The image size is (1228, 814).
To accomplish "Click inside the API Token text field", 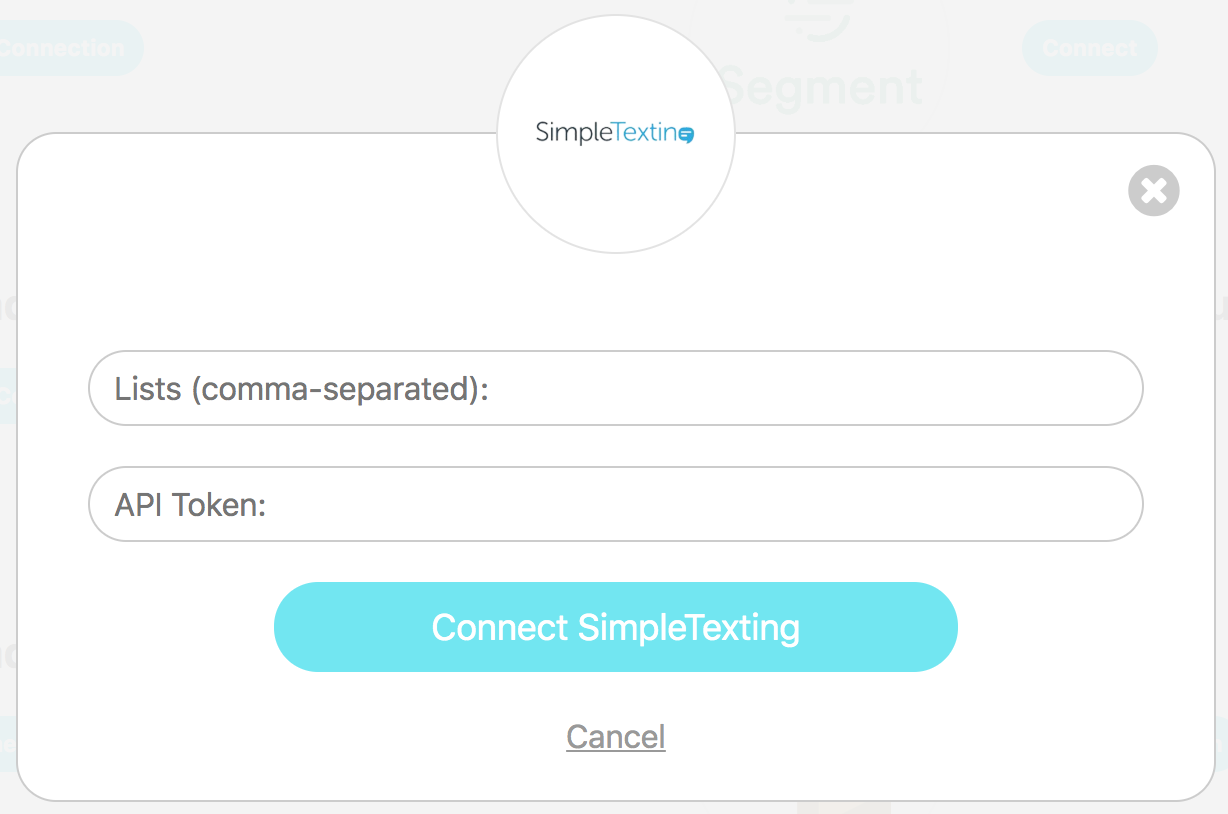I will tap(614, 504).
